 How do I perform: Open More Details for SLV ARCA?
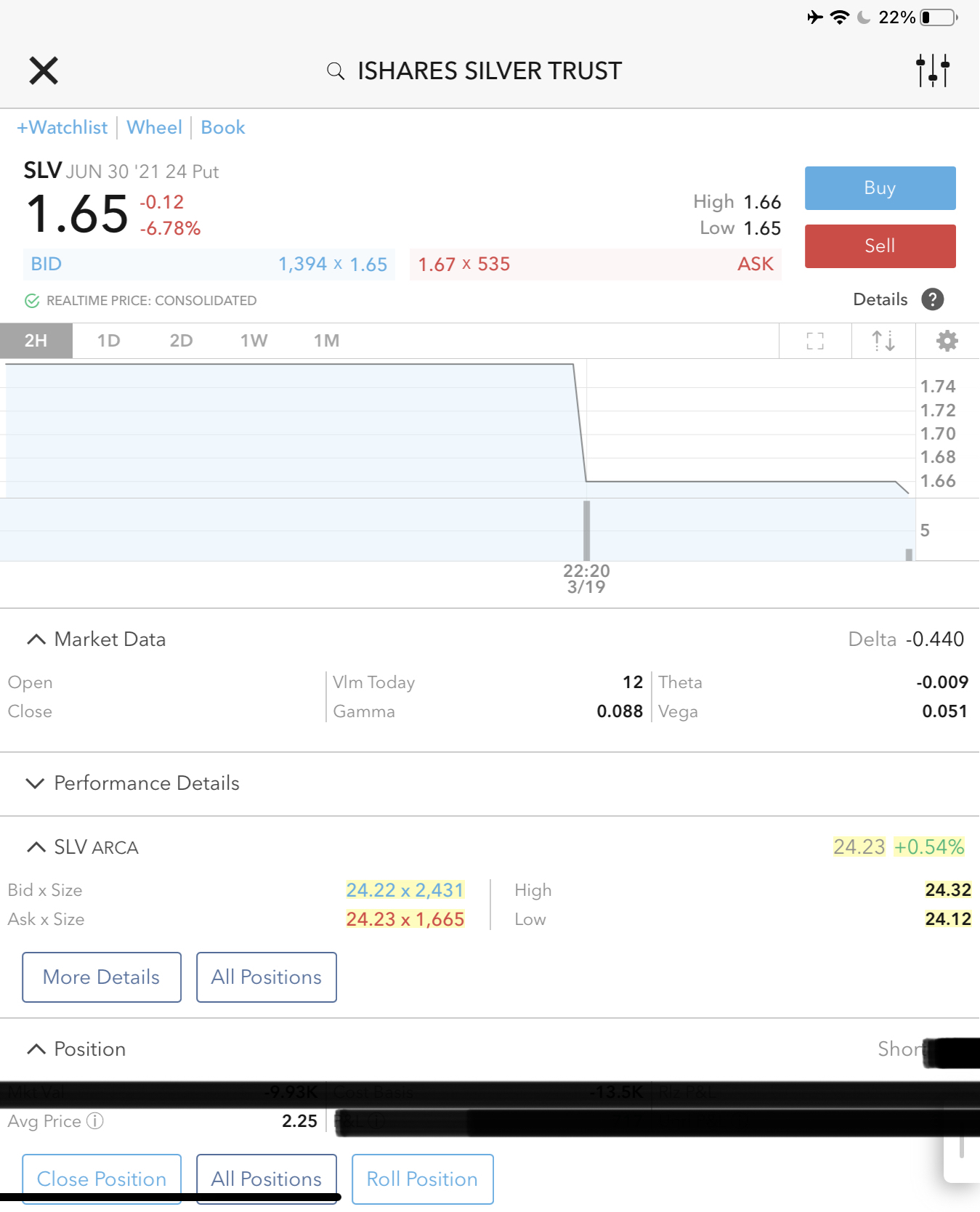coord(102,977)
